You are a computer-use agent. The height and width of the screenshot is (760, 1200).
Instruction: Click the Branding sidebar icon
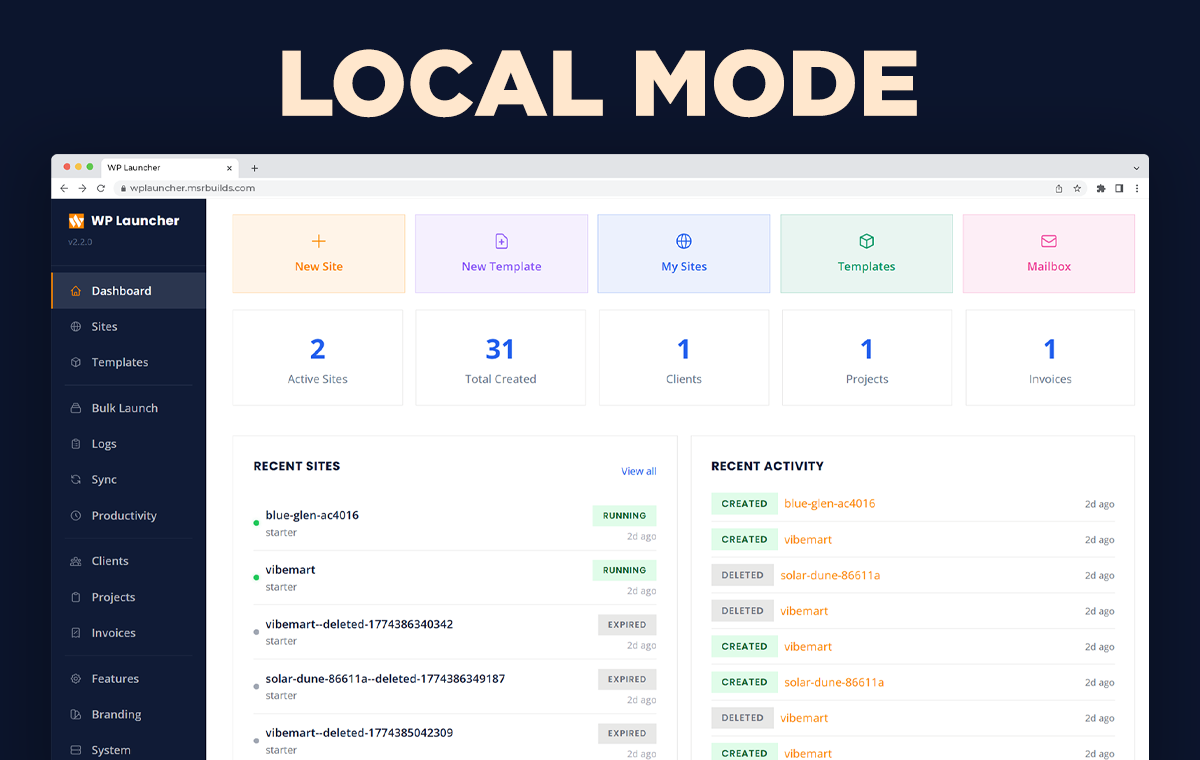[x=76, y=715]
